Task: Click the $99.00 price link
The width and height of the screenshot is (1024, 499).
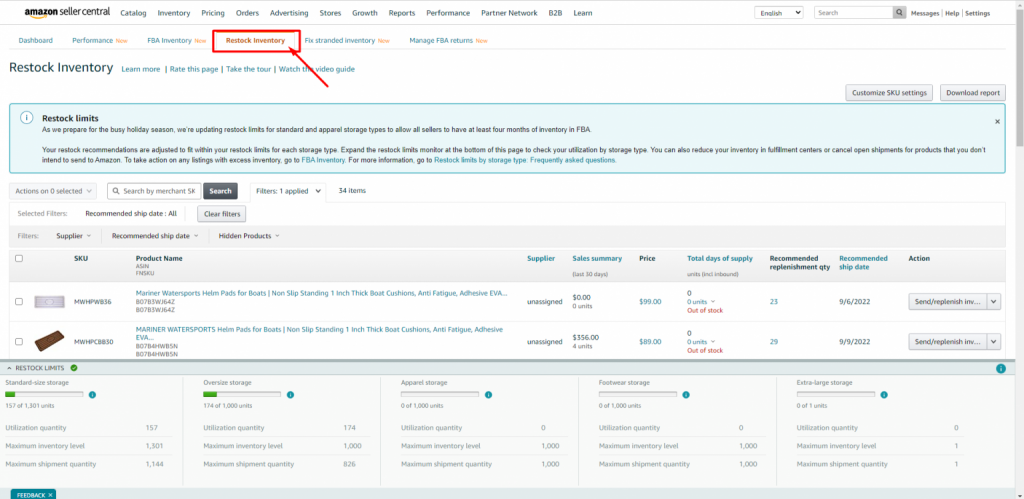Action: 650,302
